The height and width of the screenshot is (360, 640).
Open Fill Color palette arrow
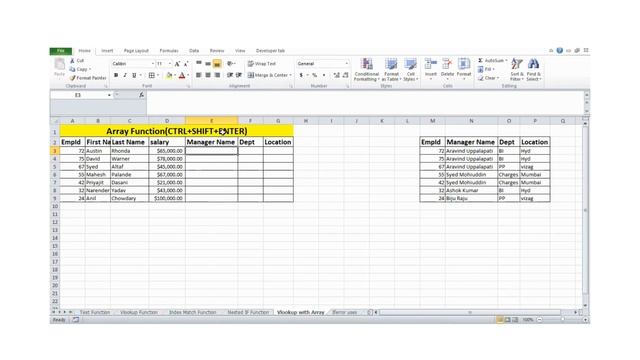pos(175,75)
